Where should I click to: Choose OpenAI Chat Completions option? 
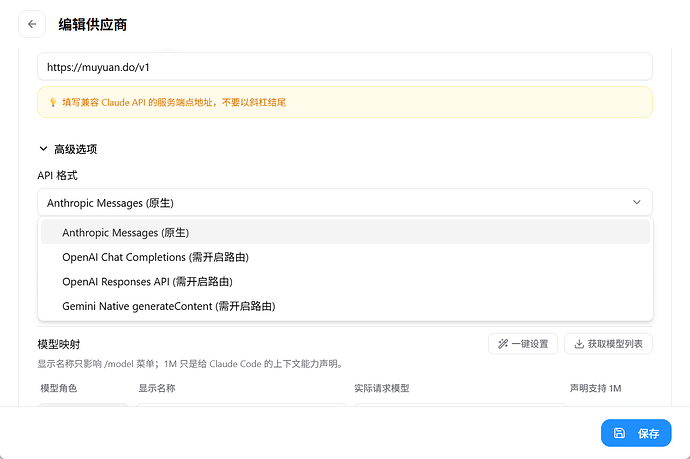click(345, 257)
